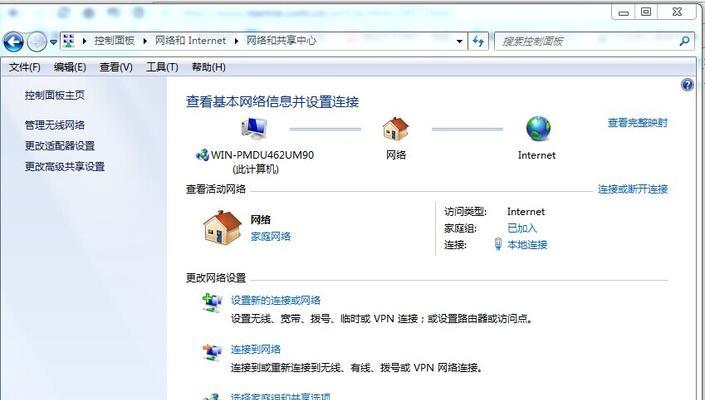Click the Internet globe icon
Image resolution: width=705 pixels, height=400 pixels.
click(x=538, y=129)
